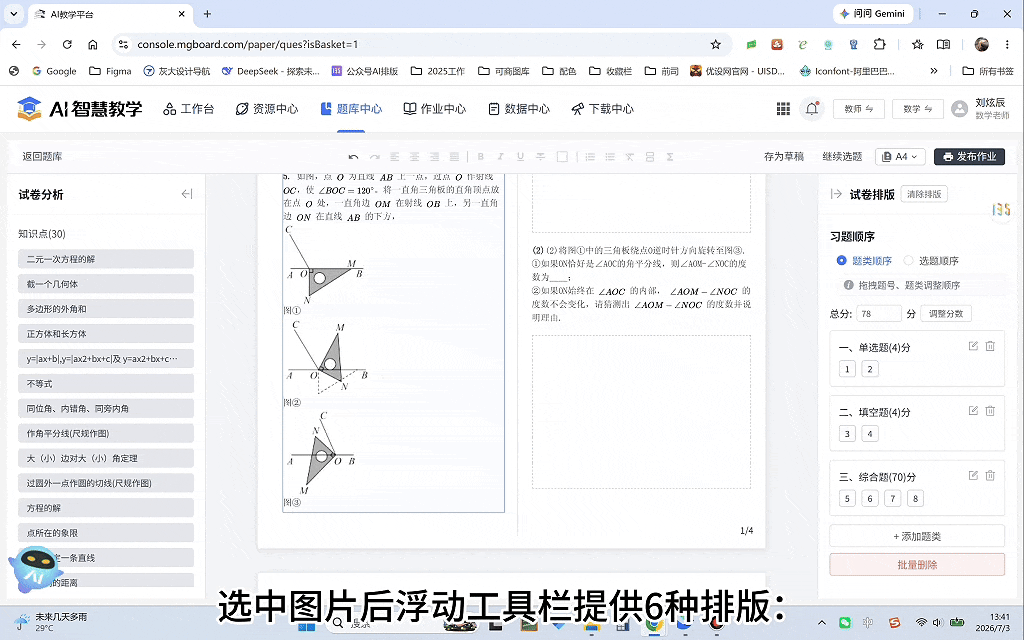
Task: Edit the 综合题 section
Action: click(973, 475)
